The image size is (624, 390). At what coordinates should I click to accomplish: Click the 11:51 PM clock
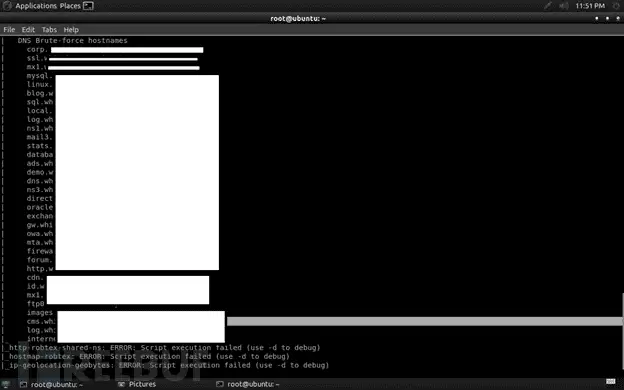click(x=590, y=6)
